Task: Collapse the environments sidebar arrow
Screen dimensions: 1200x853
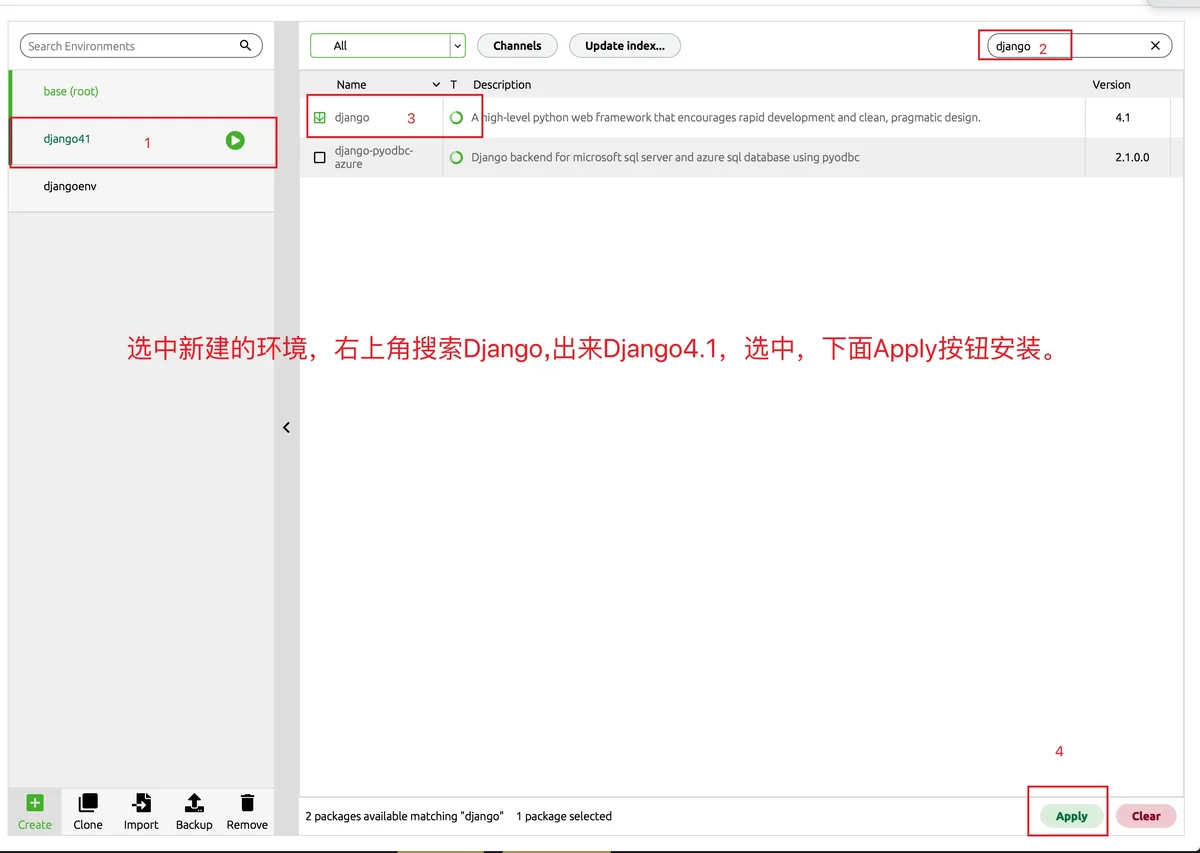Action: pyautogui.click(x=286, y=427)
